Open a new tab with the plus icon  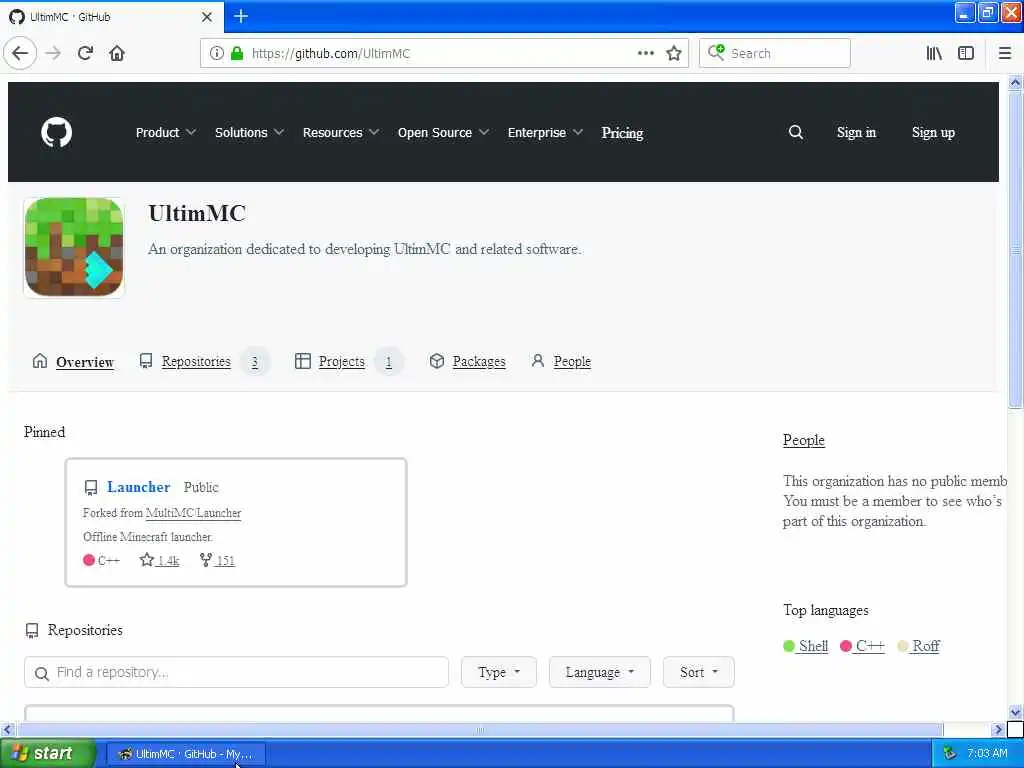(241, 16)
